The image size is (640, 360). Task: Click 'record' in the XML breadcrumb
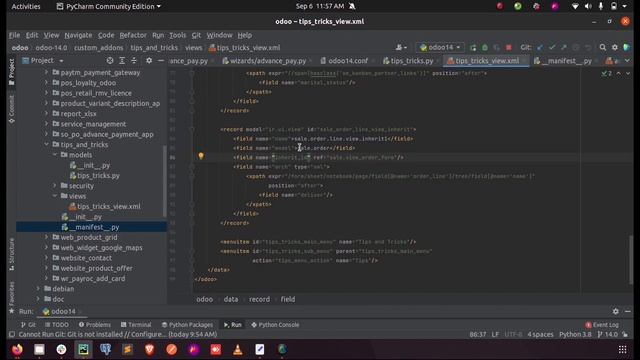point(259,299)
